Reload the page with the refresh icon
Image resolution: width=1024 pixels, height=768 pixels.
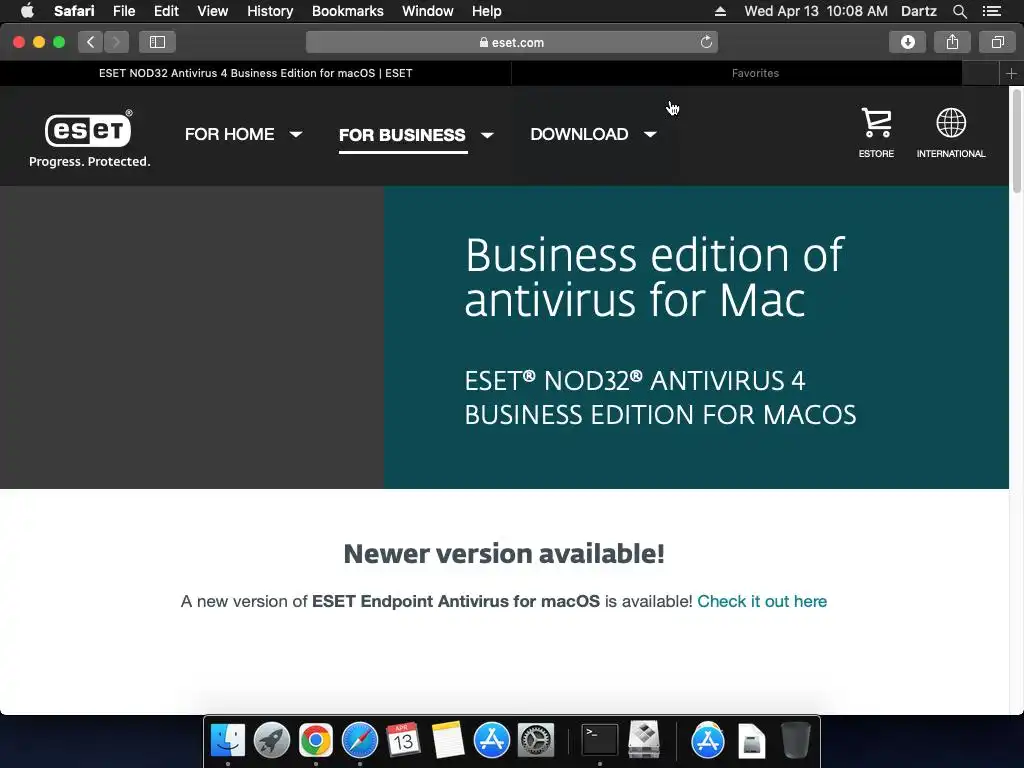[706, 42]
